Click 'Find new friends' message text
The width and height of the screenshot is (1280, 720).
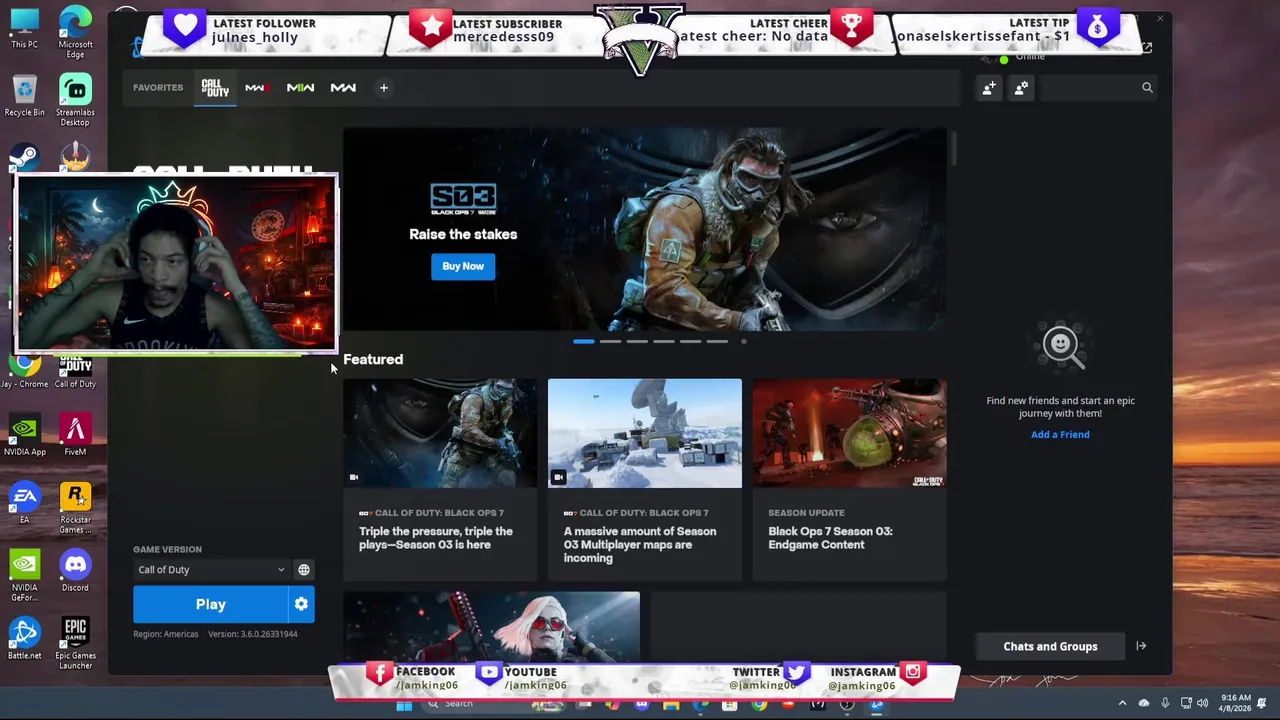[1060, 407]
